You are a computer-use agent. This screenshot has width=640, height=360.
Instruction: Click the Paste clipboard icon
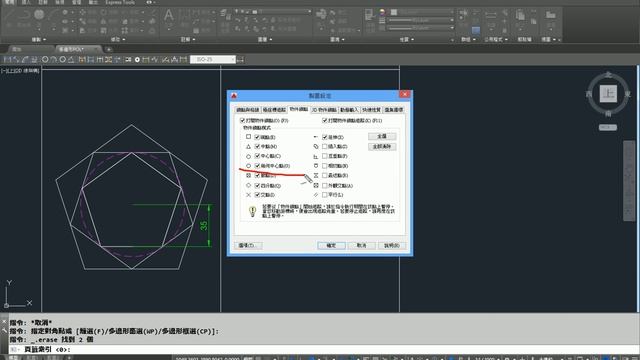(520, 15)
